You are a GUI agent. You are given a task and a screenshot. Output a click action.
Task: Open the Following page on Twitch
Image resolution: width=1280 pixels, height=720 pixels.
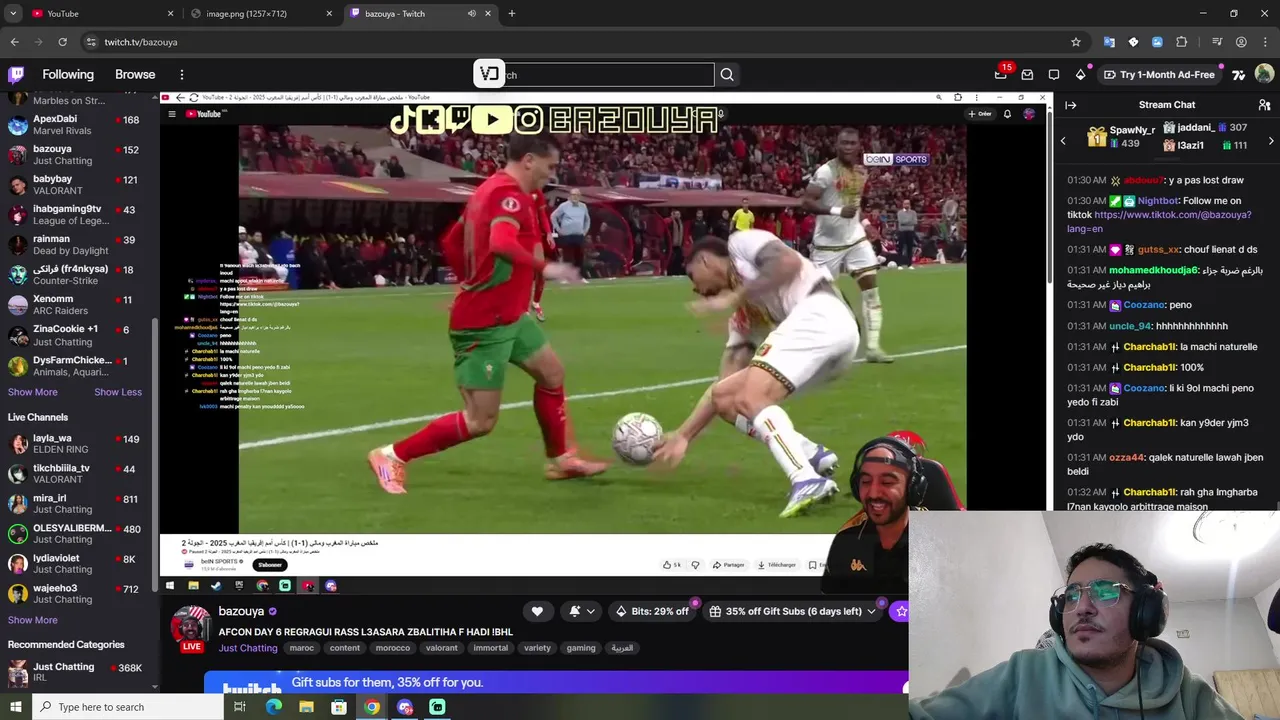[68, 74]
